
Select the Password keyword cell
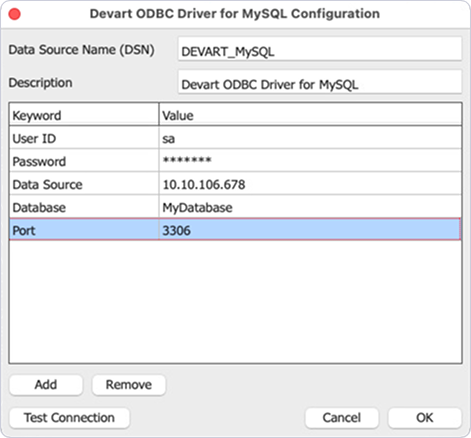[84, 161]
